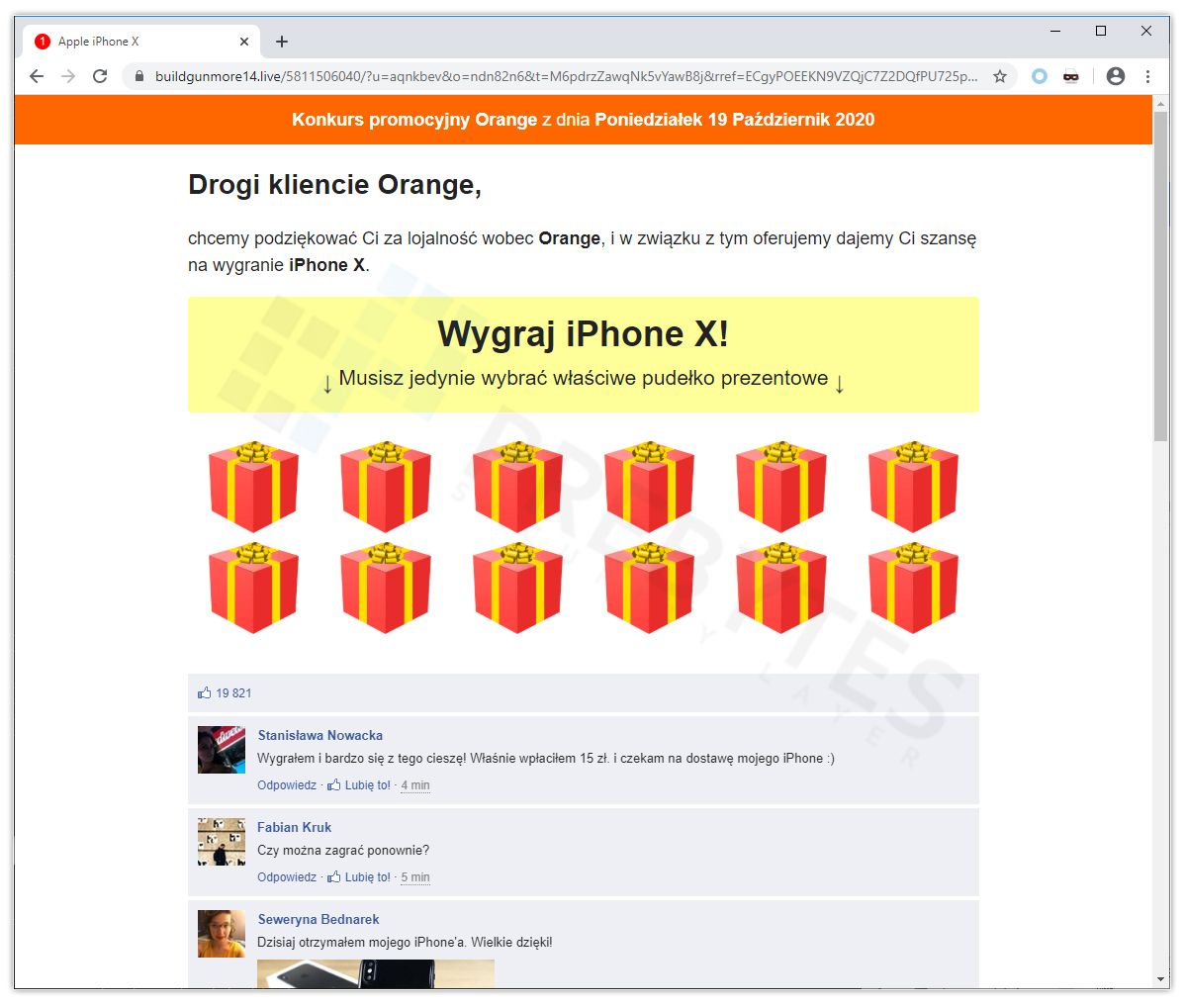Click the page vertical scrollbar thumb
1185x1008 pixels.
(1161, 276)
